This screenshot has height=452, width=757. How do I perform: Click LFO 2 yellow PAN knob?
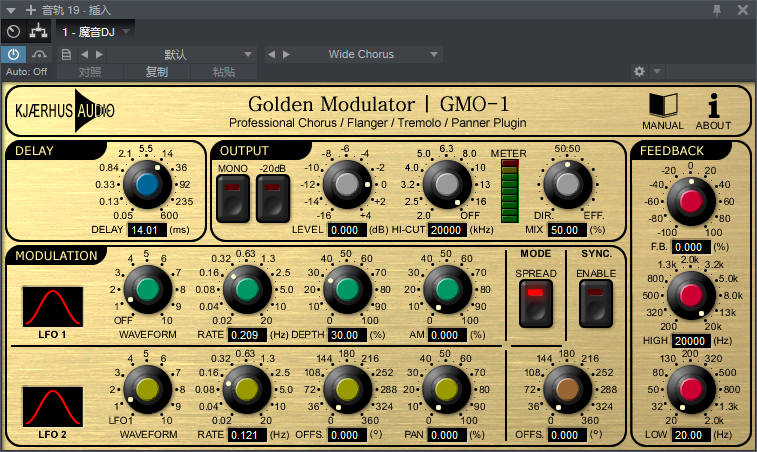[x=447, y=389]
